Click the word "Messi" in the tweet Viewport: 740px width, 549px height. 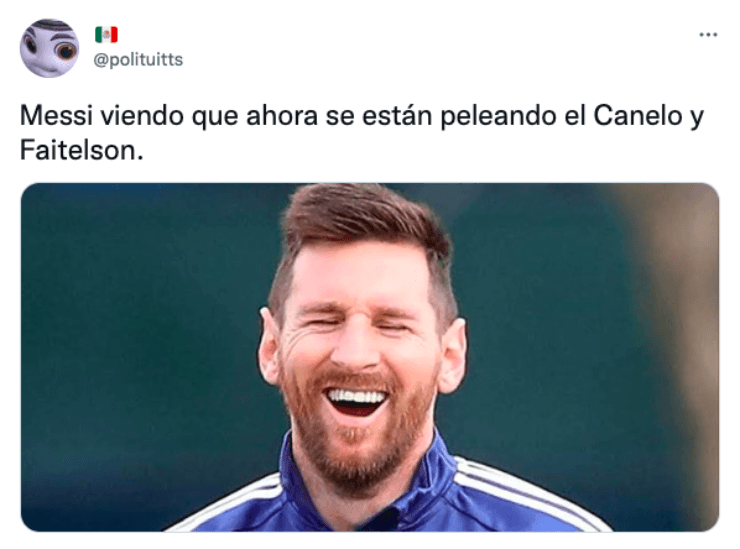point(56,115)
